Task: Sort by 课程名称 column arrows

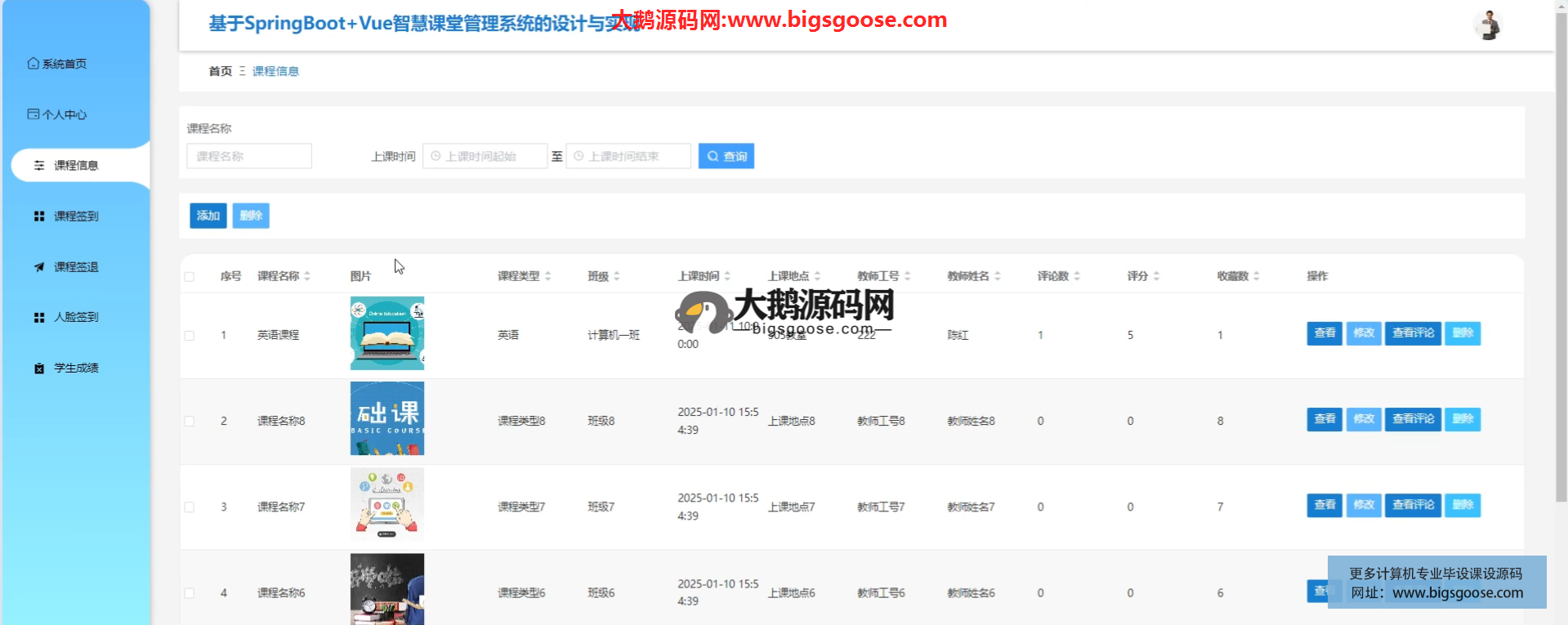Action: 307,277
